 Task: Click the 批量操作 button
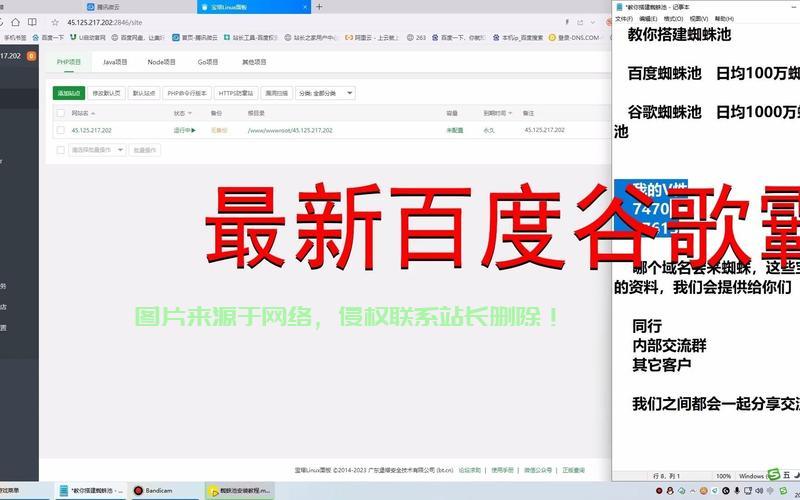tap(145, 150)
